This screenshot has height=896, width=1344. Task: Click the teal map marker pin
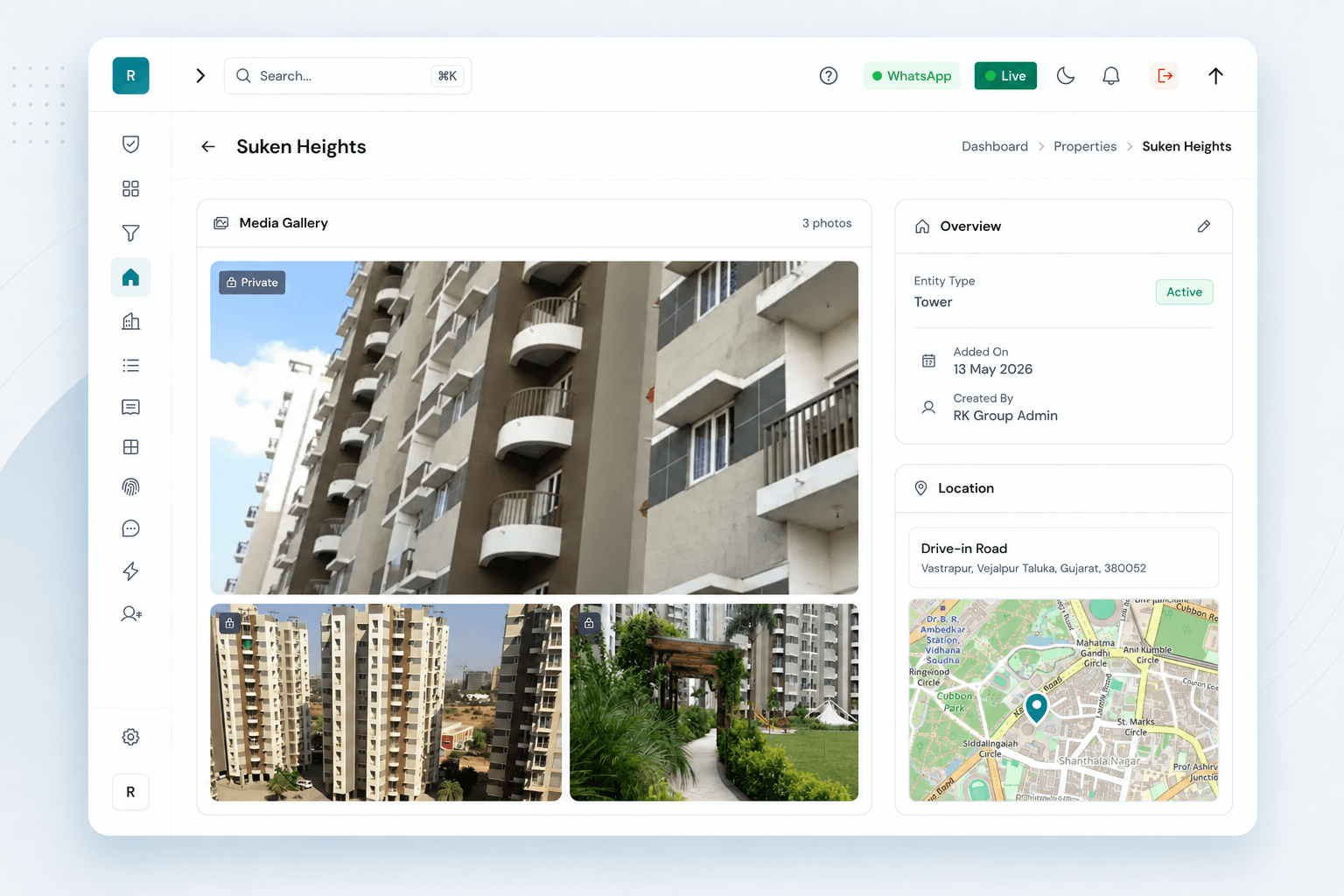tap(1036, 708)
